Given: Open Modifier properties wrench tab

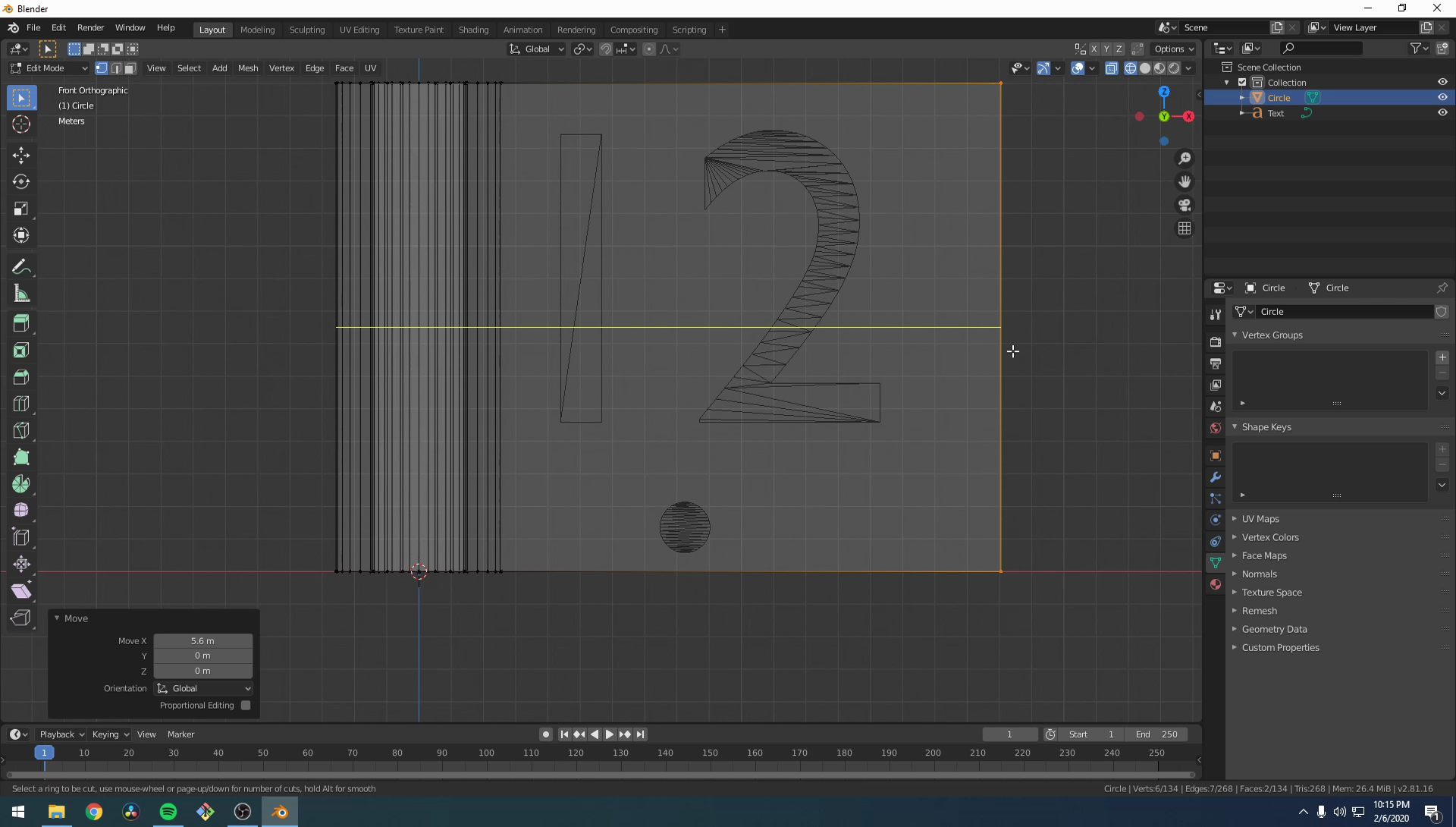Looking at the screenshot, I should click(1216, 477).
